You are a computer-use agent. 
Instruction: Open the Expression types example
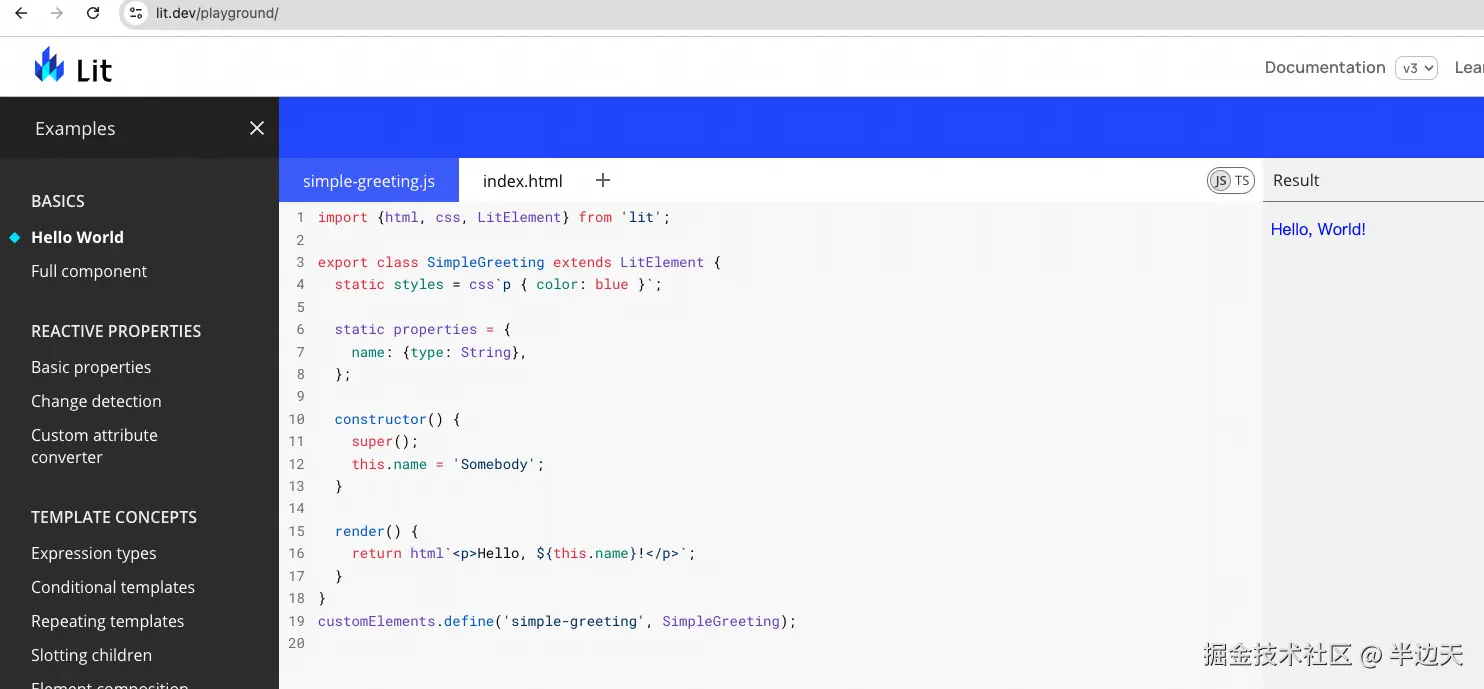click(94, 553)
